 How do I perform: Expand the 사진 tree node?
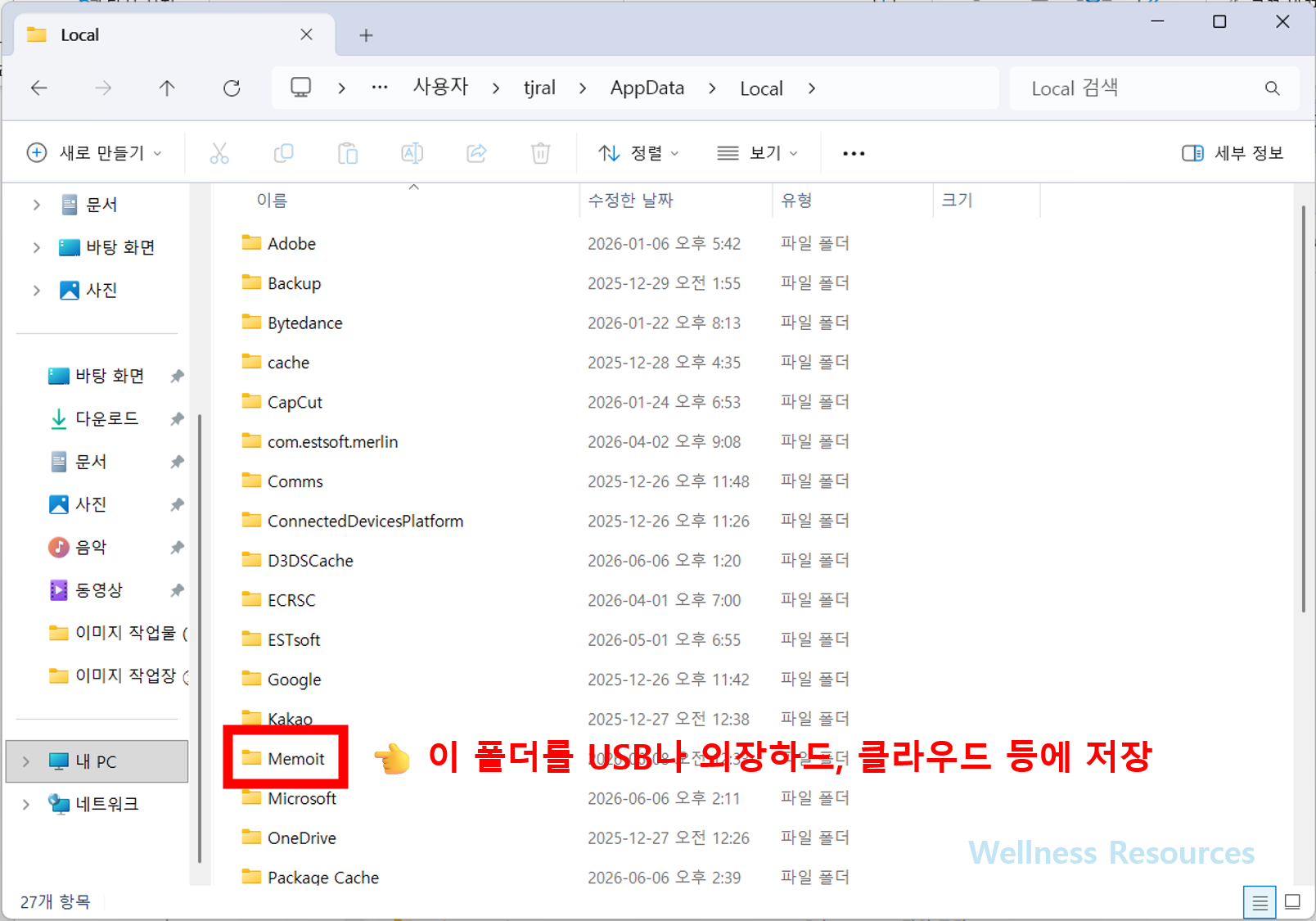click(36, 290)
